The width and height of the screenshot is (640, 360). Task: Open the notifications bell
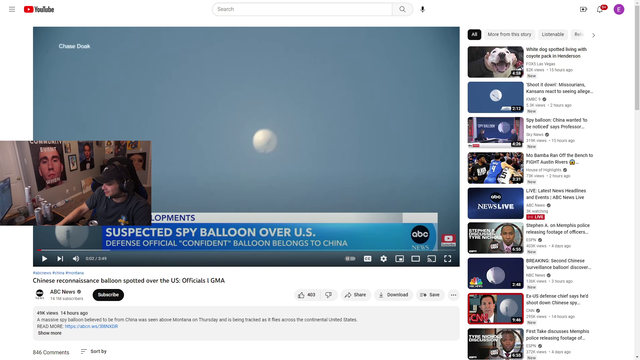(x=600, y=9)
